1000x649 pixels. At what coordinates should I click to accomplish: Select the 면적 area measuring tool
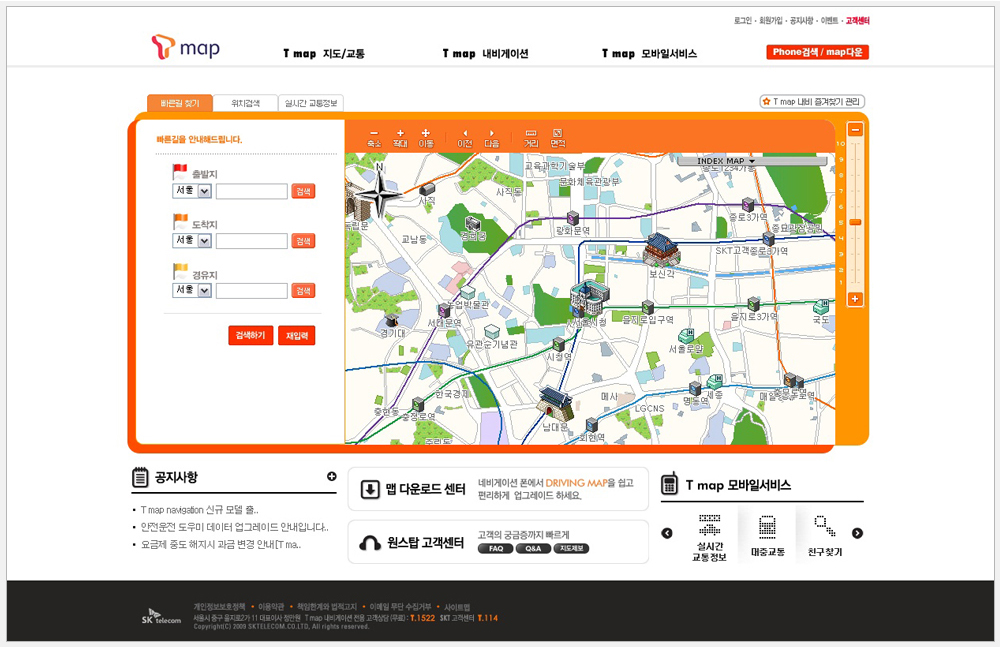point(558,137)
